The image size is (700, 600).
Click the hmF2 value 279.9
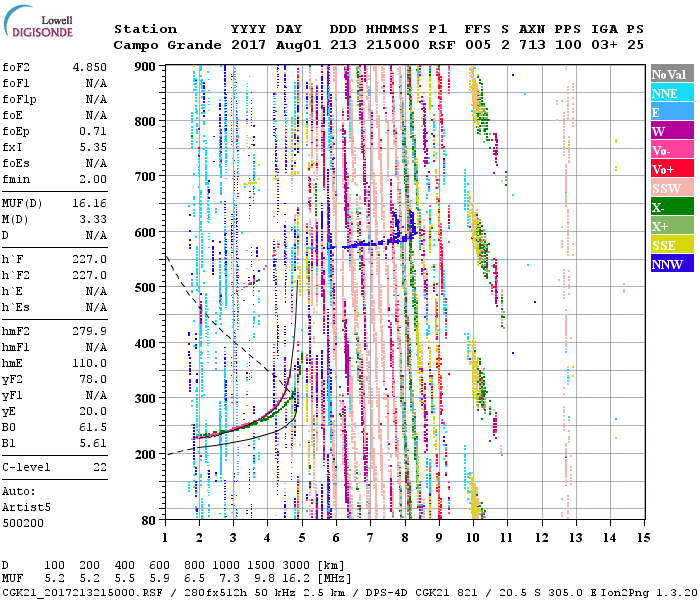pos(93,329)
